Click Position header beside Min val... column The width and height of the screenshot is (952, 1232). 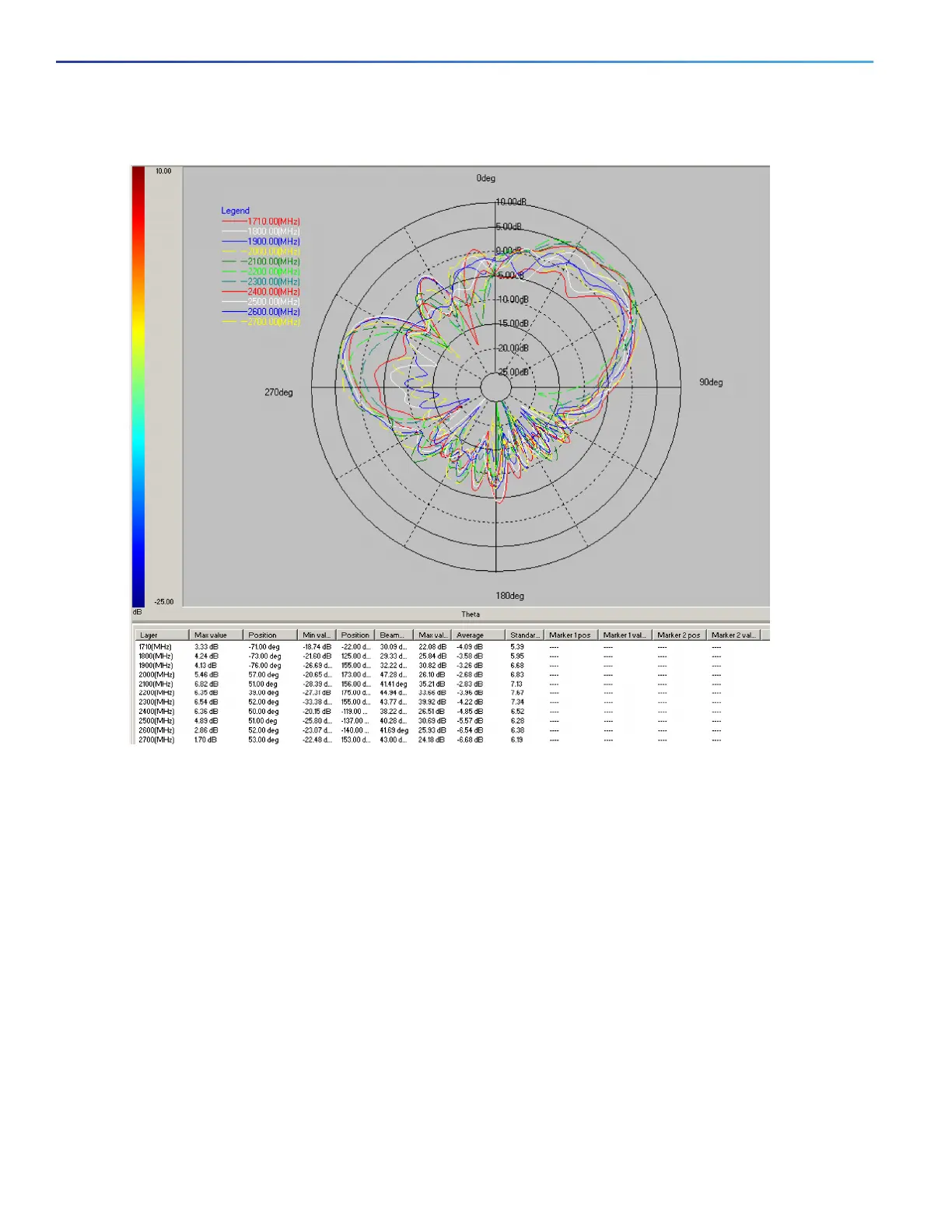[x=355, y=635]
